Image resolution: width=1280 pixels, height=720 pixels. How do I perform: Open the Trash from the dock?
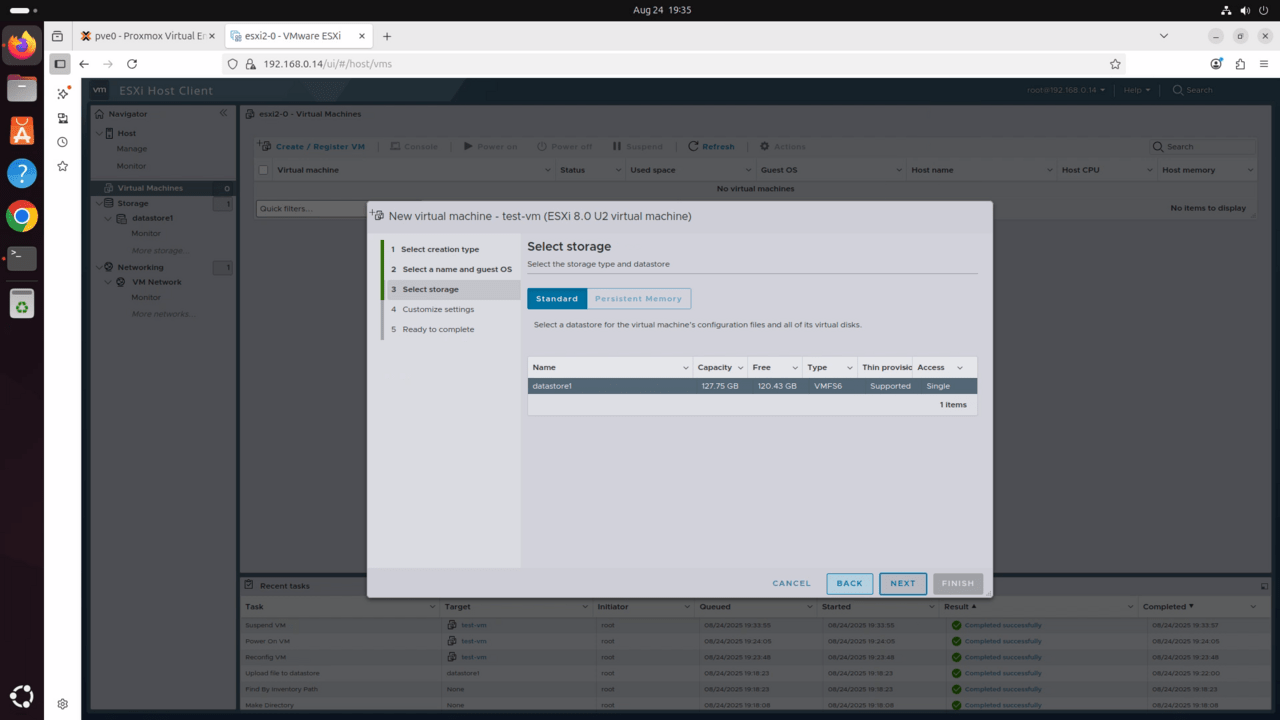click(x=22, y=303)
